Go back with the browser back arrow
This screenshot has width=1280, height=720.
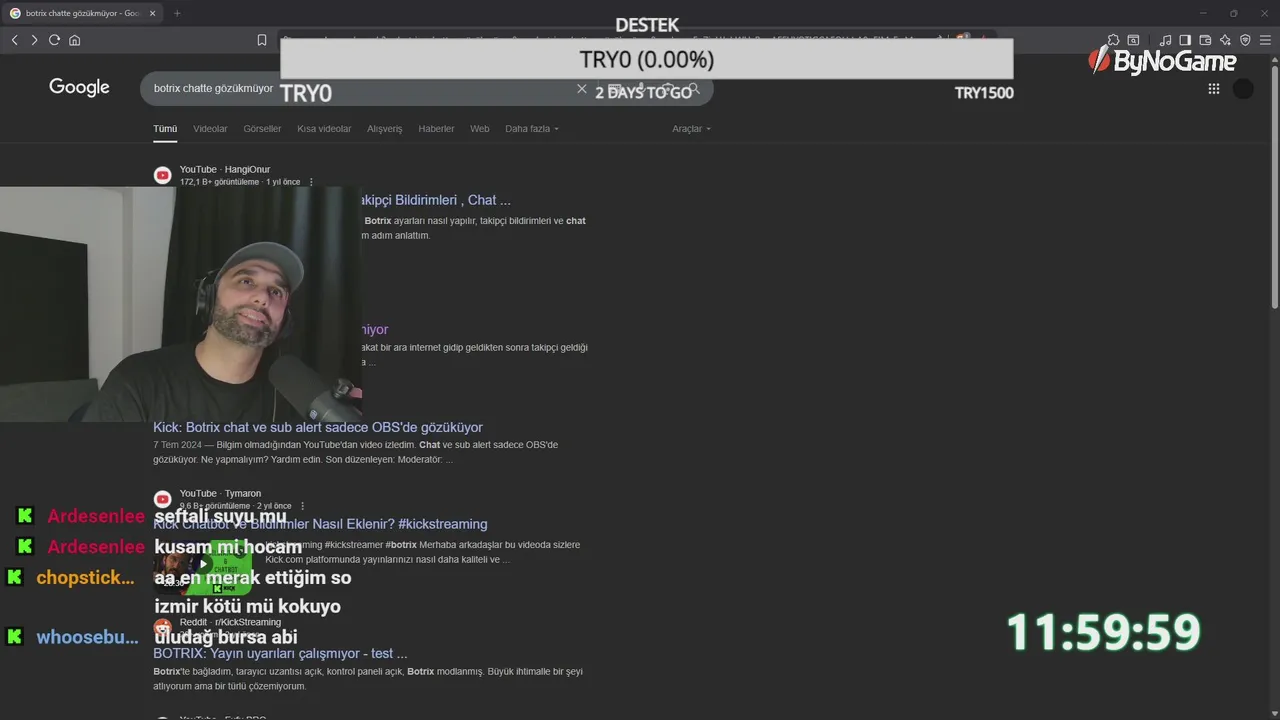(x=15, y=40)
